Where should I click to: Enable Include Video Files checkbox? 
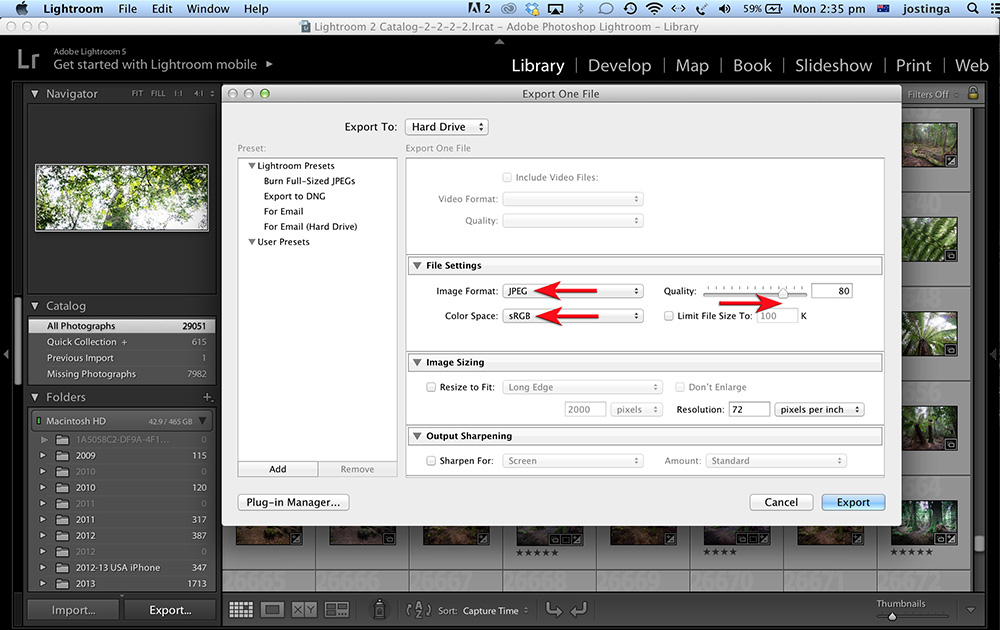507,177
